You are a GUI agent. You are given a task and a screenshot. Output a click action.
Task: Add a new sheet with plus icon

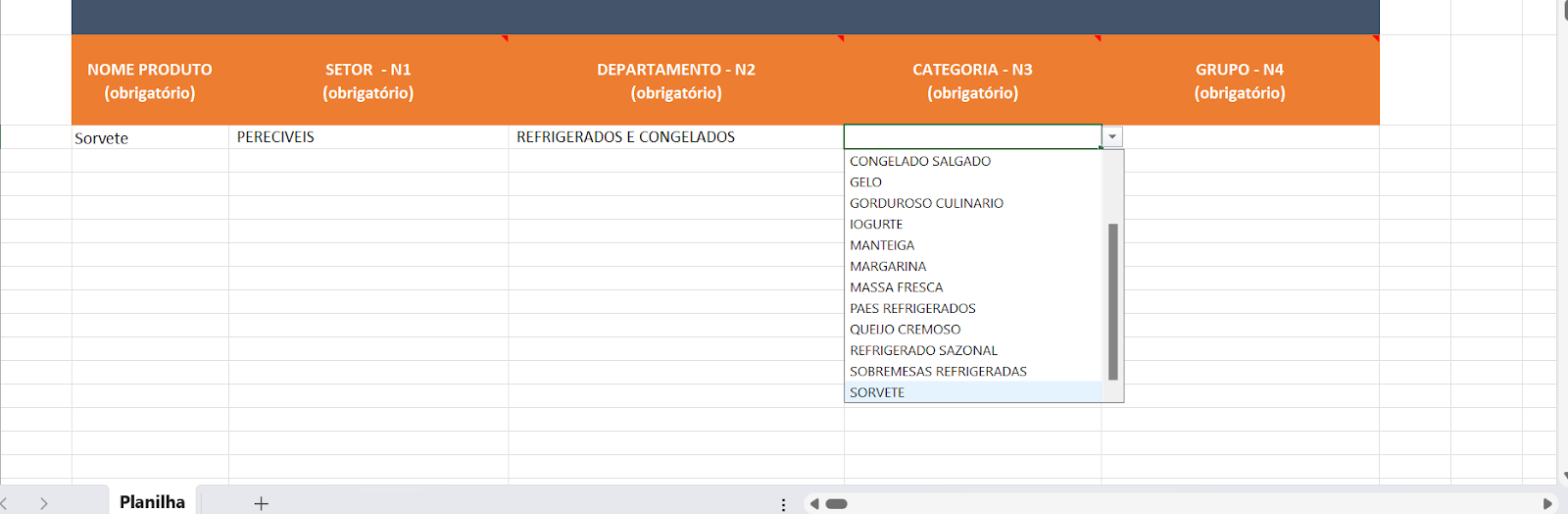[x=261, y=503]
